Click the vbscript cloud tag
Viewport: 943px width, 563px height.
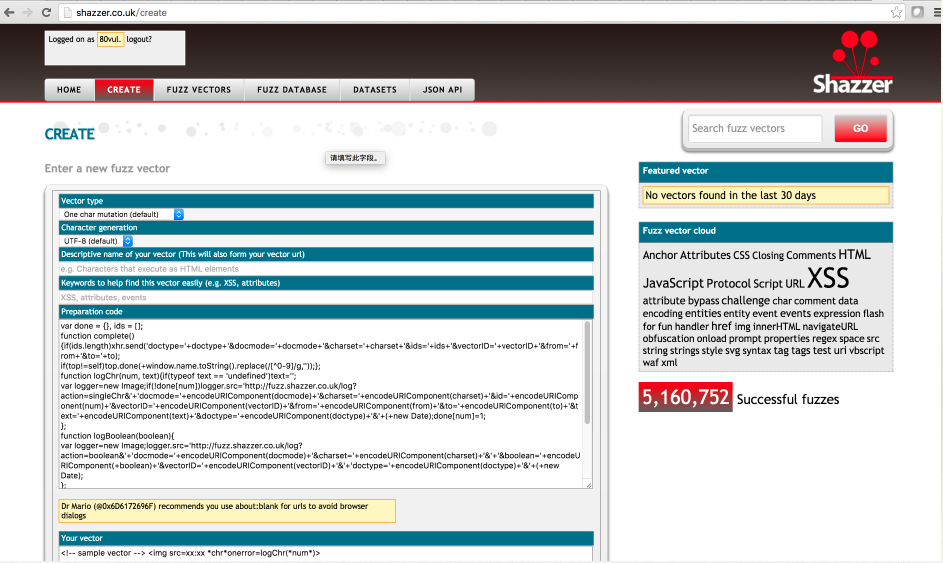(867, 351)
